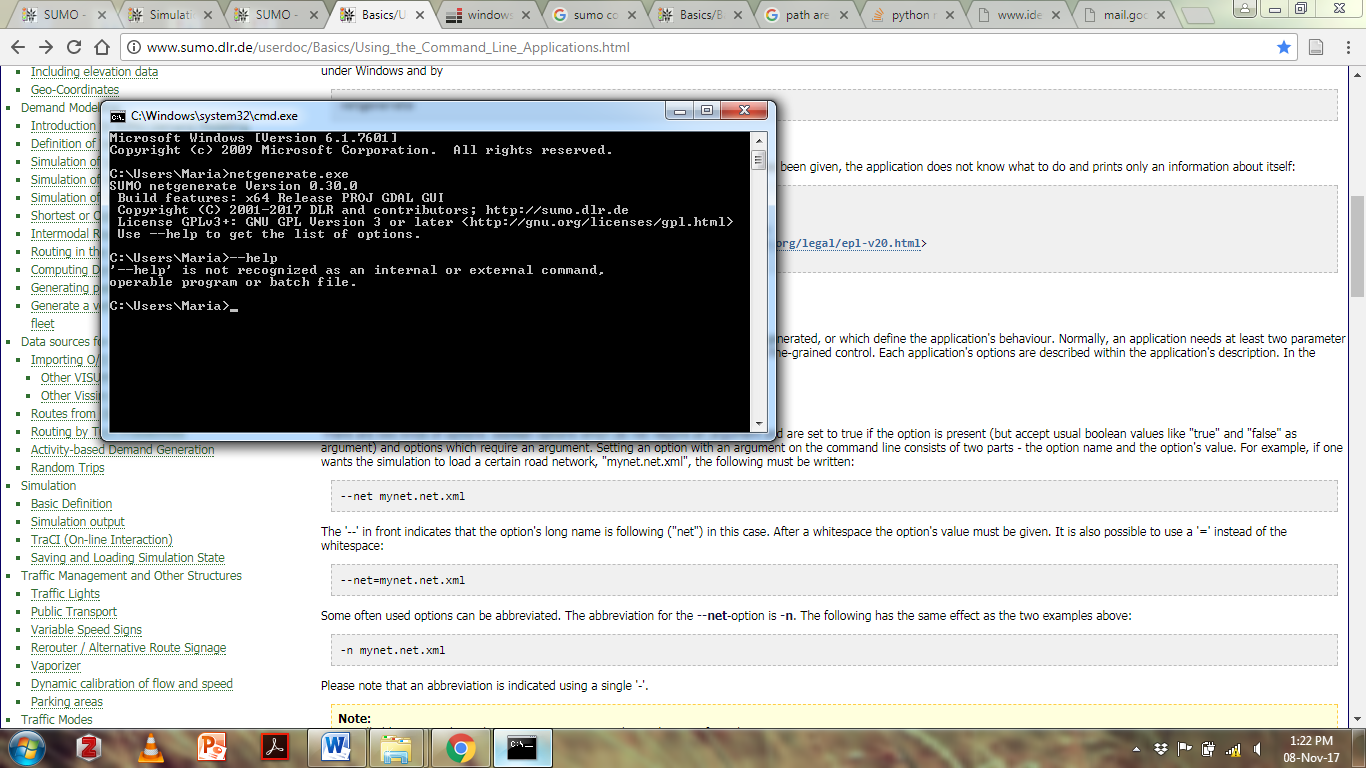The height and width of the screenshot is (768, 1366).
Task: Click the browser forward arrow
Action: pyautogui.click(x=46, y=47)
